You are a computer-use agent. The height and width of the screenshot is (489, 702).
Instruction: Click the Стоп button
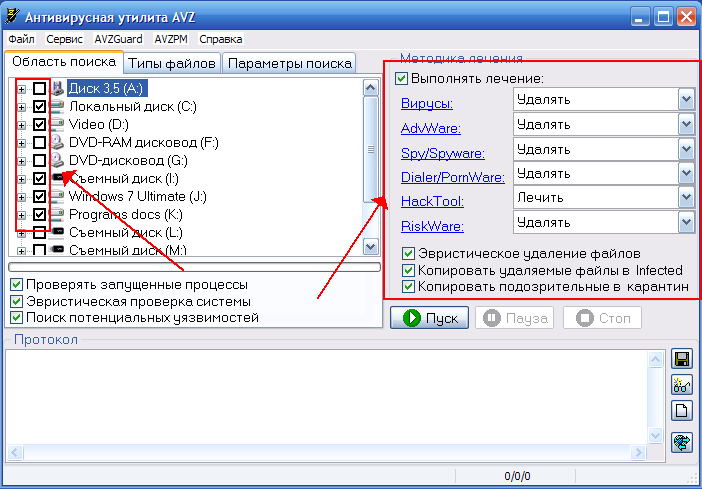point(602,318)
